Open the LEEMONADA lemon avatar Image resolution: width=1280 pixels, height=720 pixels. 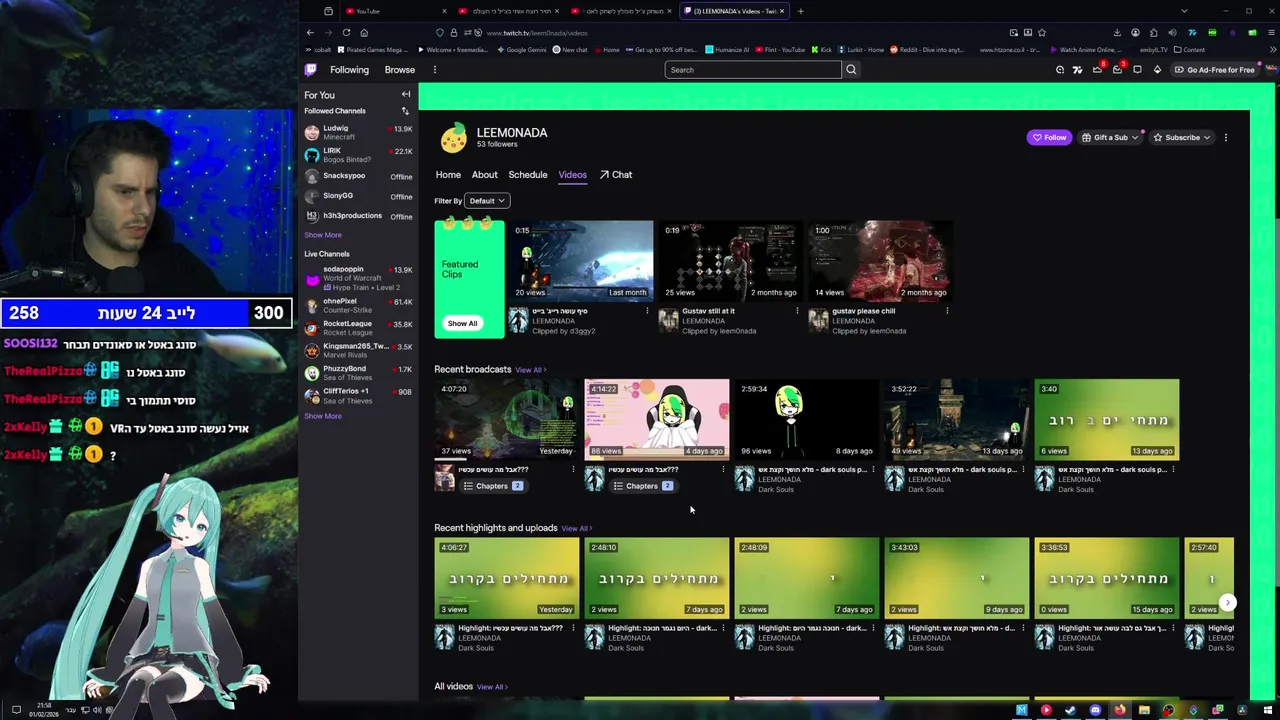click(454, 138)
